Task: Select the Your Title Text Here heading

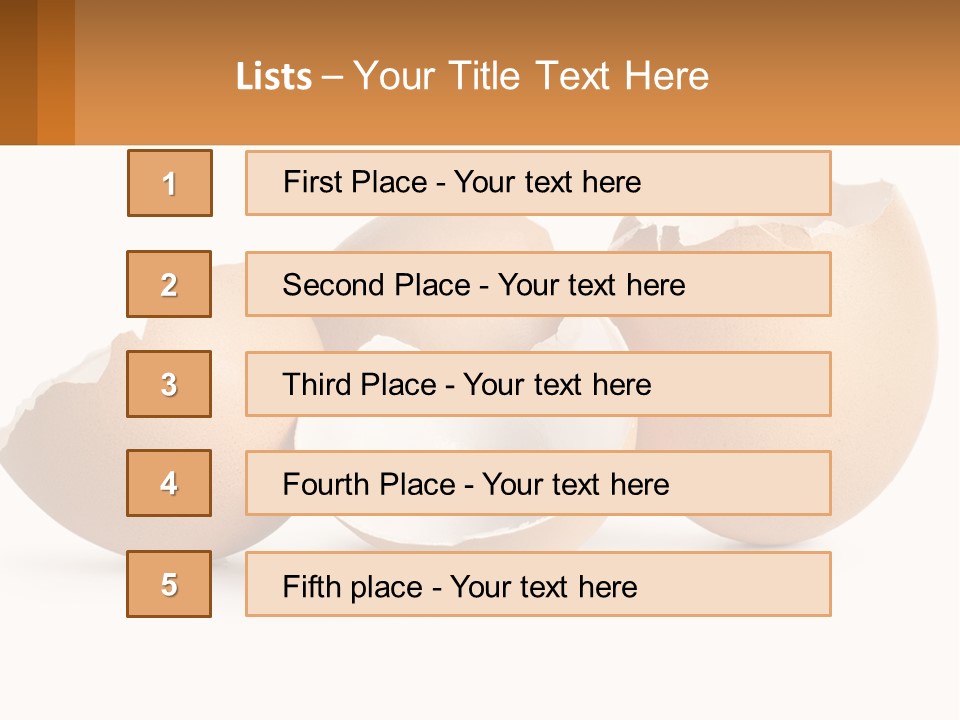Action: [x=530, y=76]
